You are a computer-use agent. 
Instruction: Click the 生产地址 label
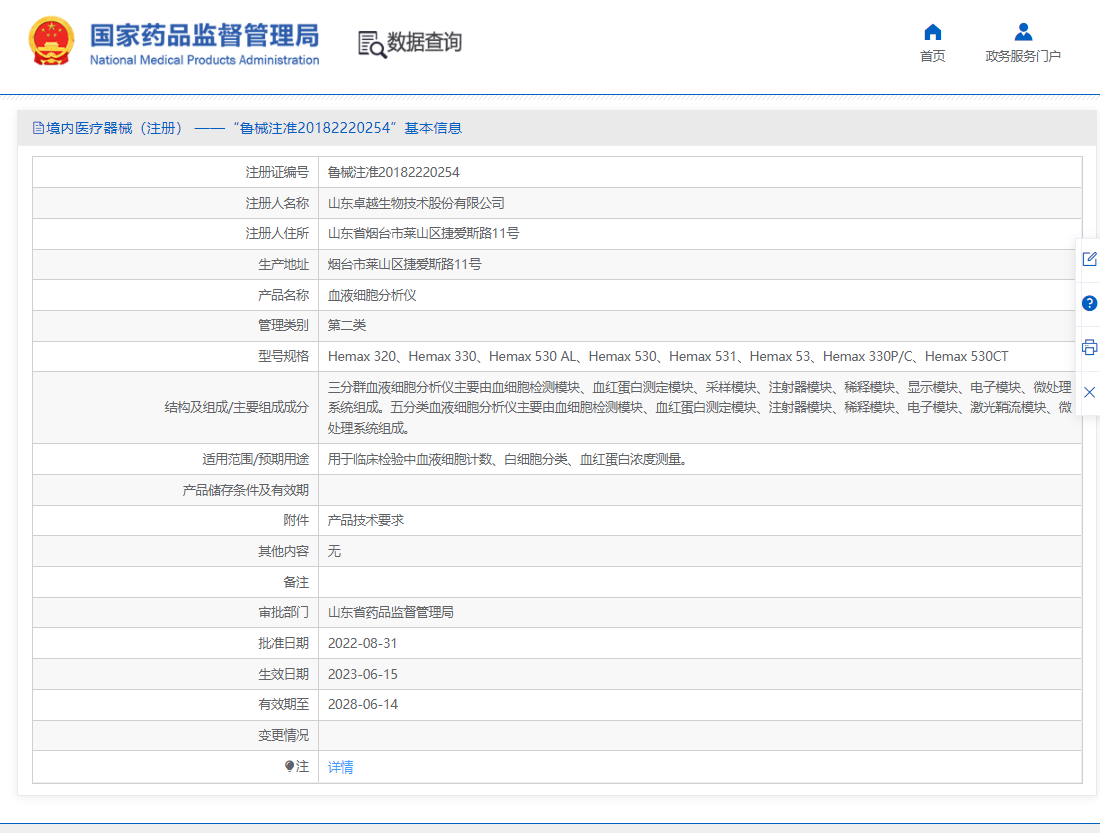(x=283, y=264)
